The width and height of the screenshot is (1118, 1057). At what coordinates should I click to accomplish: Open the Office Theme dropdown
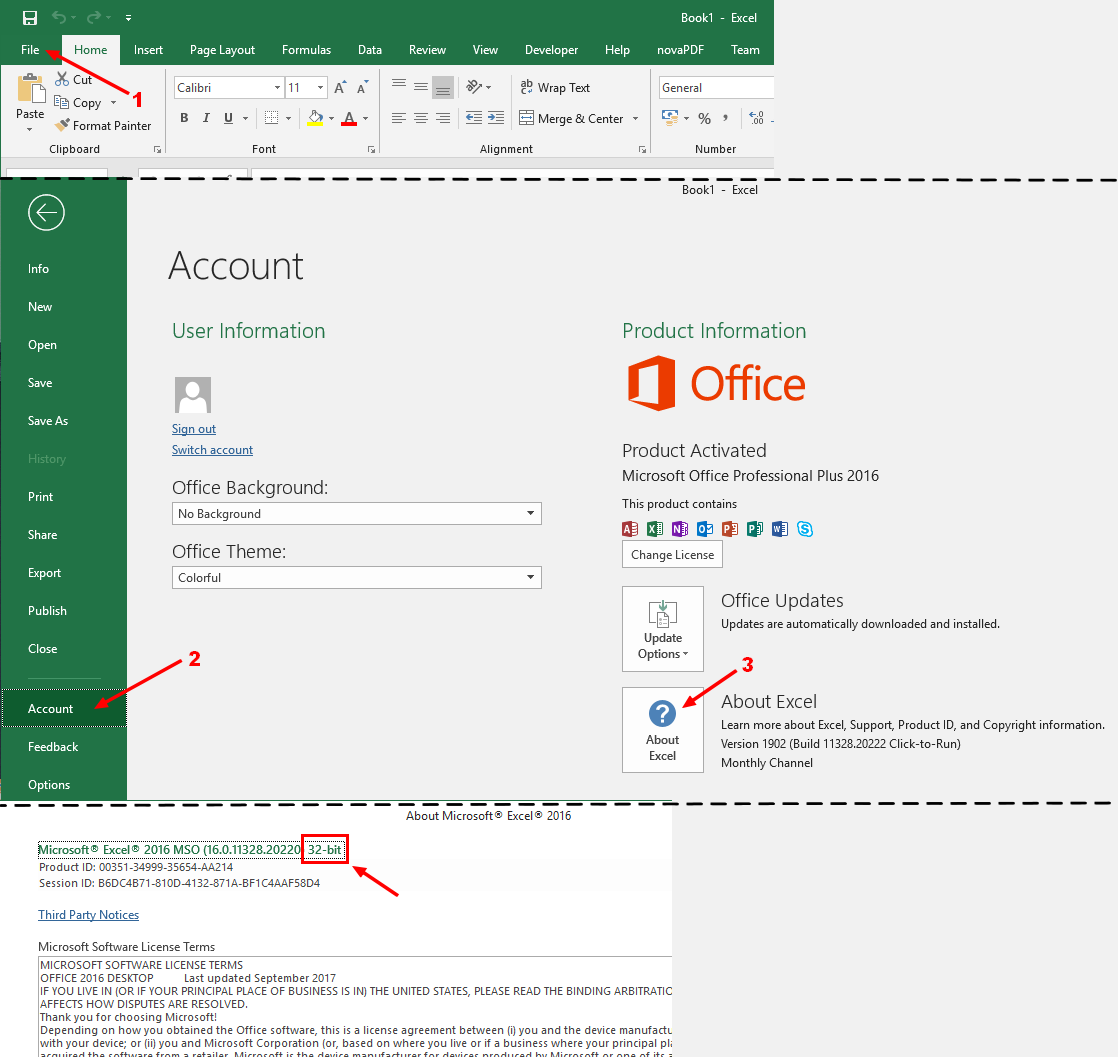(x=356, y=578)
